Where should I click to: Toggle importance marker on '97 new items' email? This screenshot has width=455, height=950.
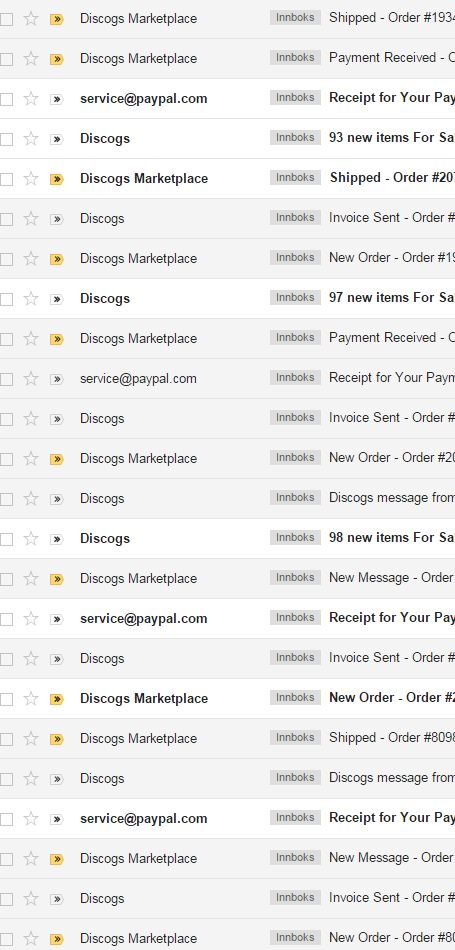(x=56, y=299)
